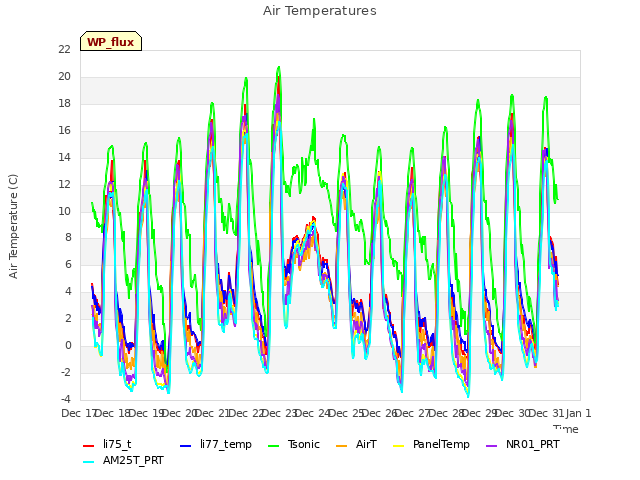Click the orange AirT legend swatch

click(x=342, y=445)
